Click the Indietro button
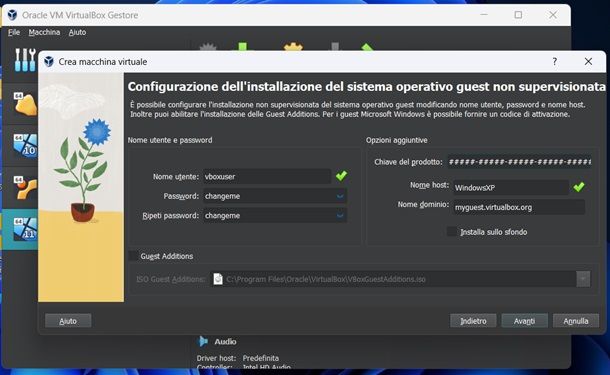 [473, 321]
